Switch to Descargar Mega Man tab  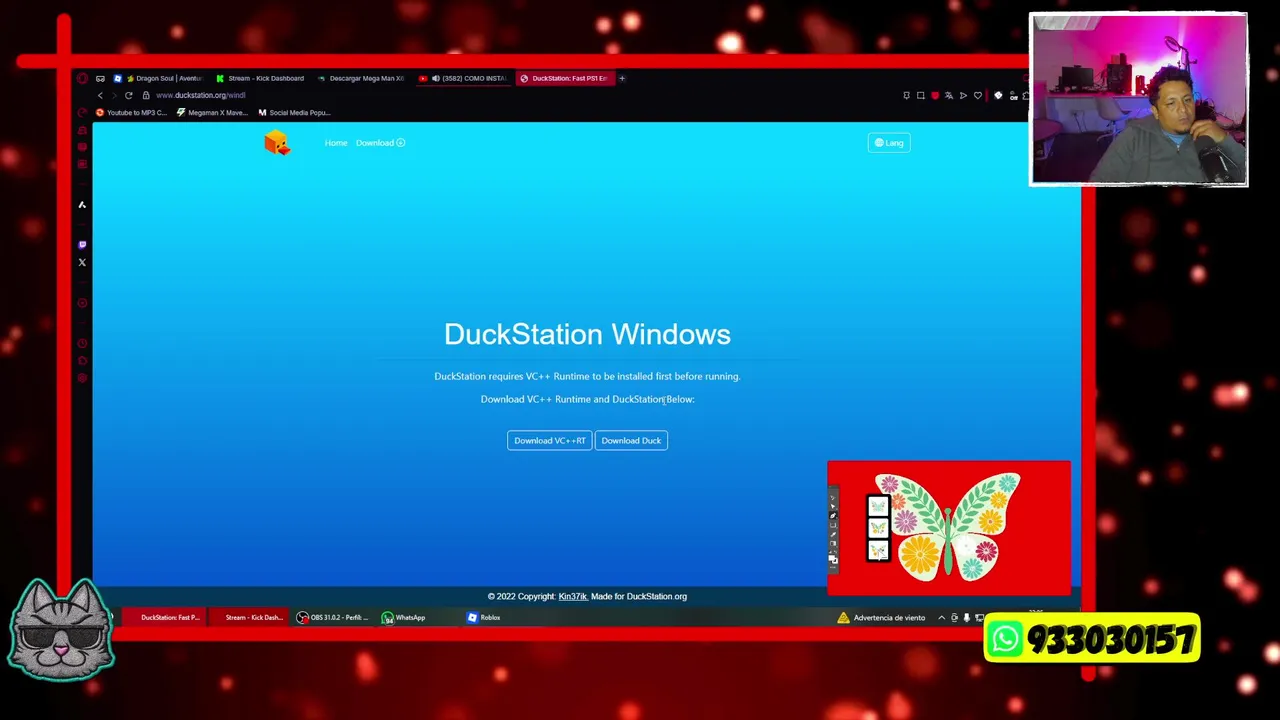(361, 78)
